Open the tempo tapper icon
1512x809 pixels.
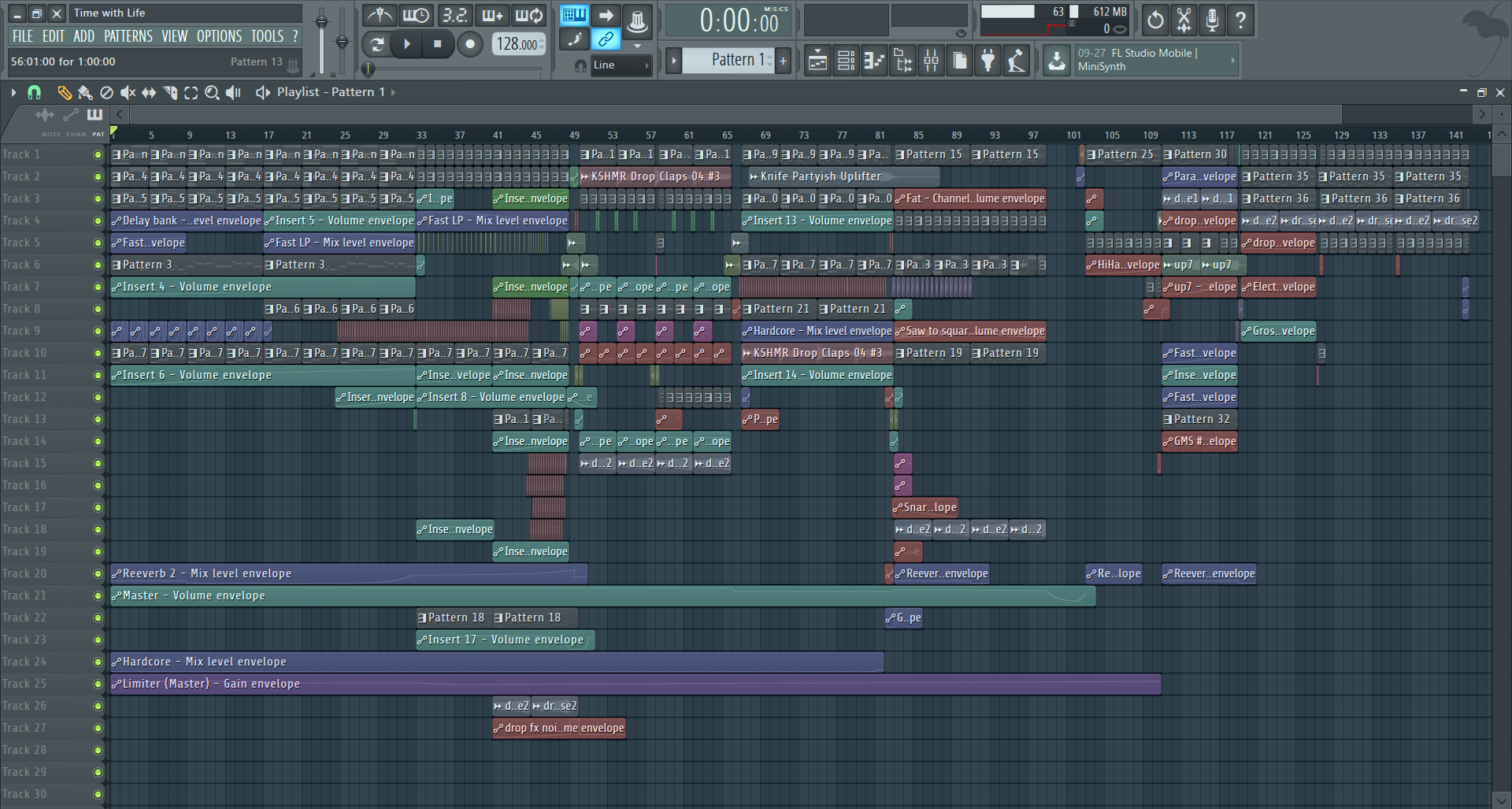point(1016,61)
